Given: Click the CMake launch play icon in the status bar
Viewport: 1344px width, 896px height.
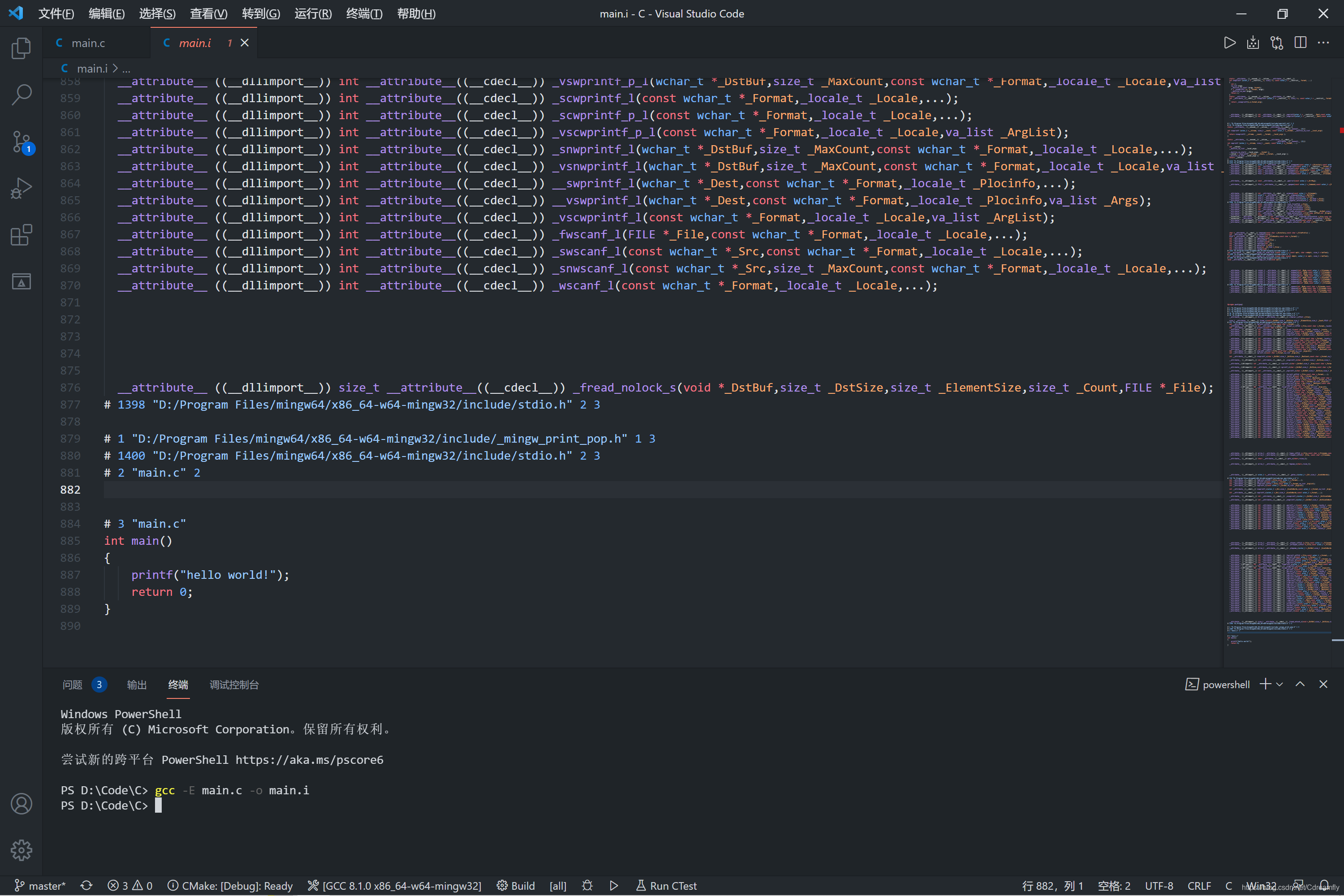Looking at the screenshot, I should 614,885.
